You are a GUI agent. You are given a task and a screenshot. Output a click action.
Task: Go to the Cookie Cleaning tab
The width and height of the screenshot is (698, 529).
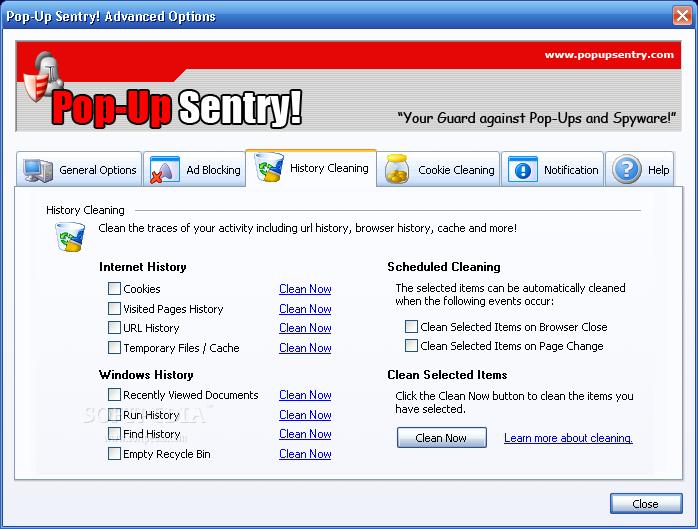click(438, 169)
